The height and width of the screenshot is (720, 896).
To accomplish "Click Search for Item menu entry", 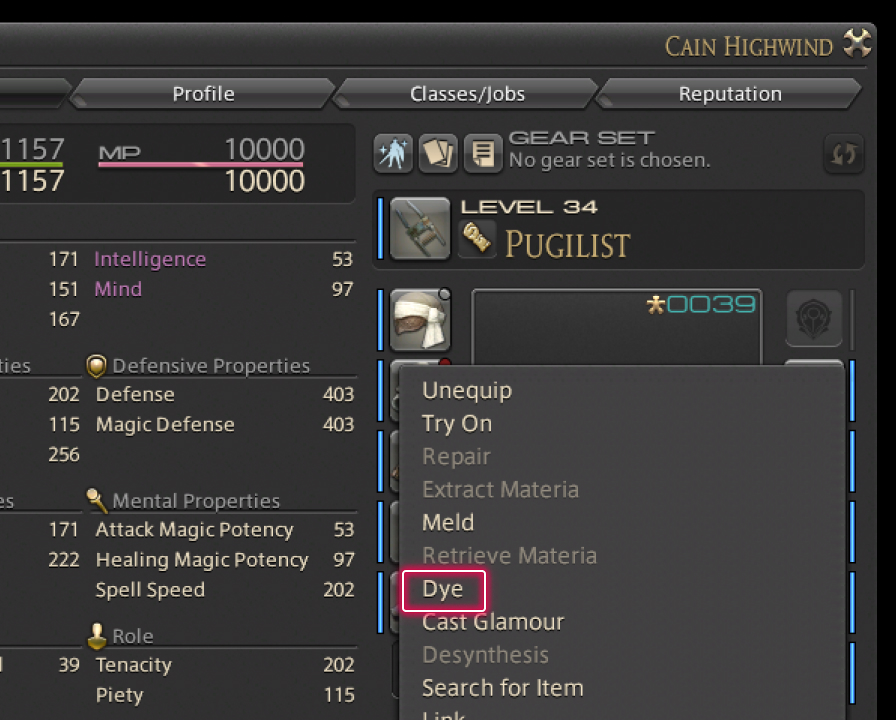I will 502,688.
